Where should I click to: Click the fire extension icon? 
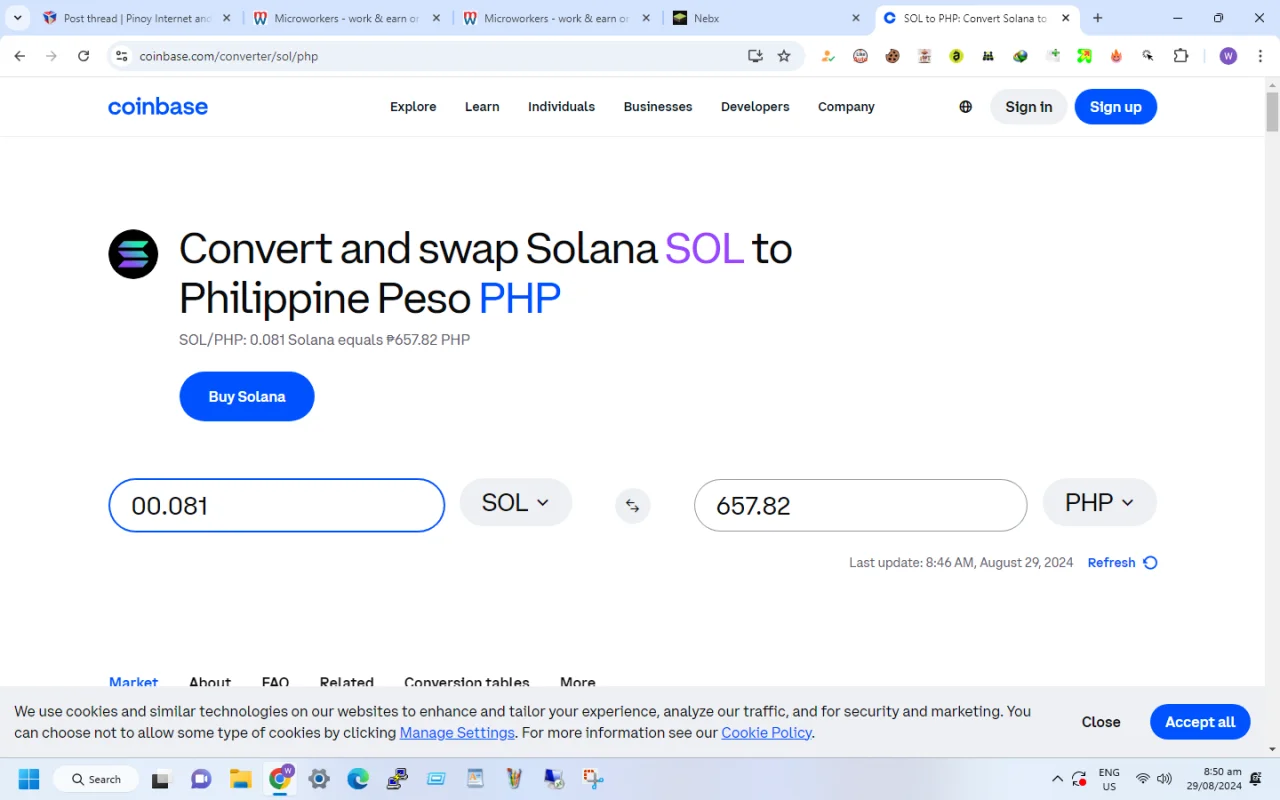click(1116, 56)
